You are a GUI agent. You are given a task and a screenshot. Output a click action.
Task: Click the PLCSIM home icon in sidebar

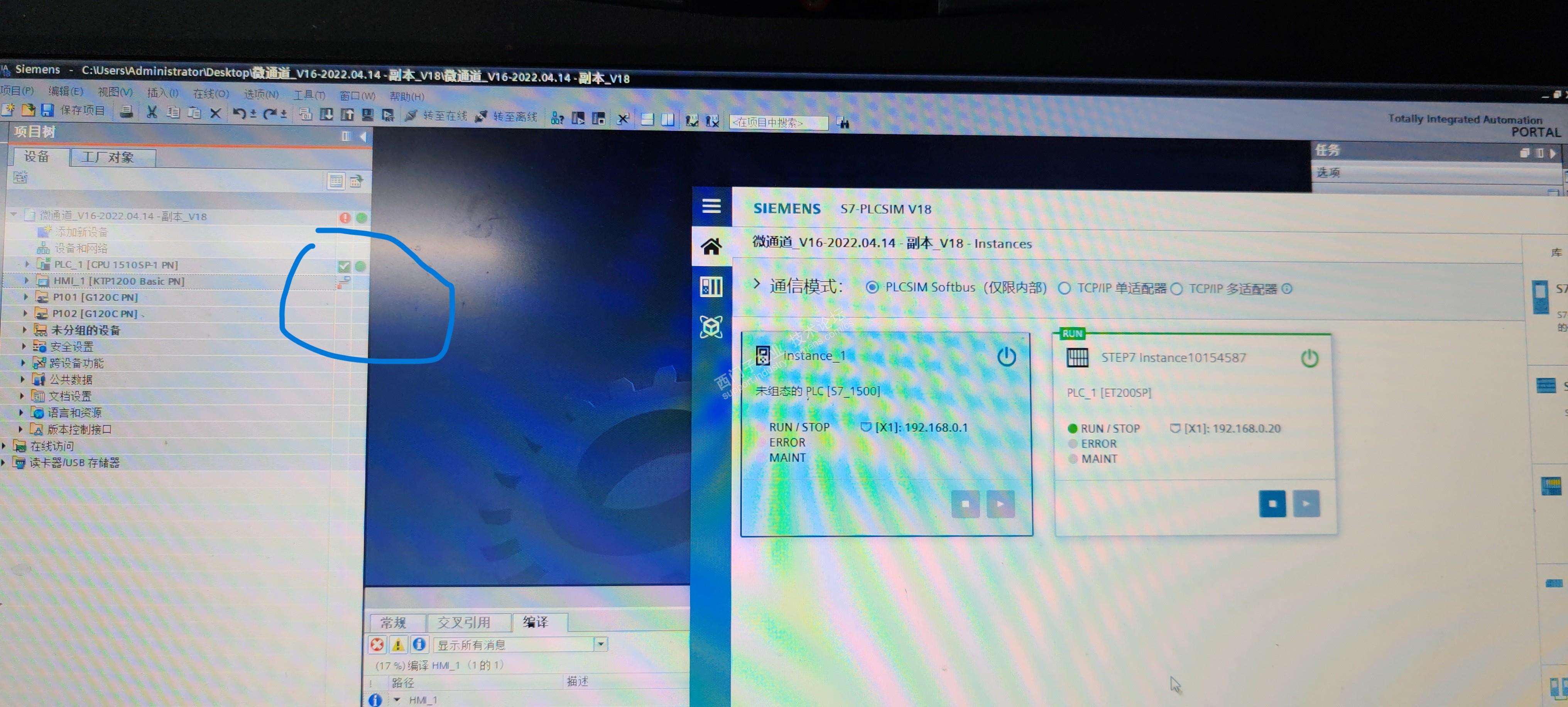711,247
